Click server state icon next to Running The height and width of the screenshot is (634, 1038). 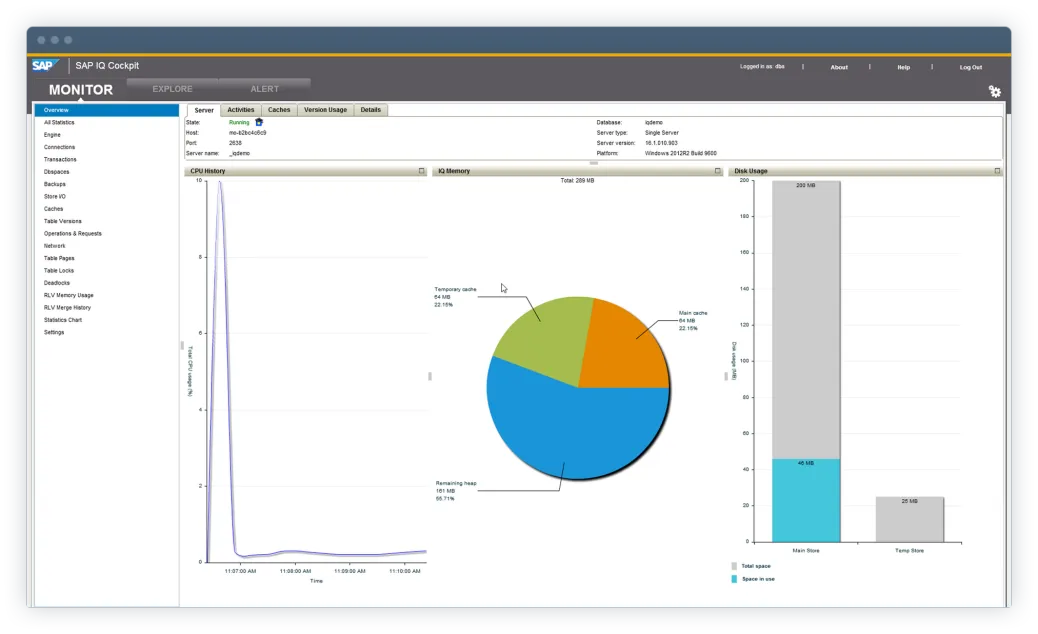259,122
